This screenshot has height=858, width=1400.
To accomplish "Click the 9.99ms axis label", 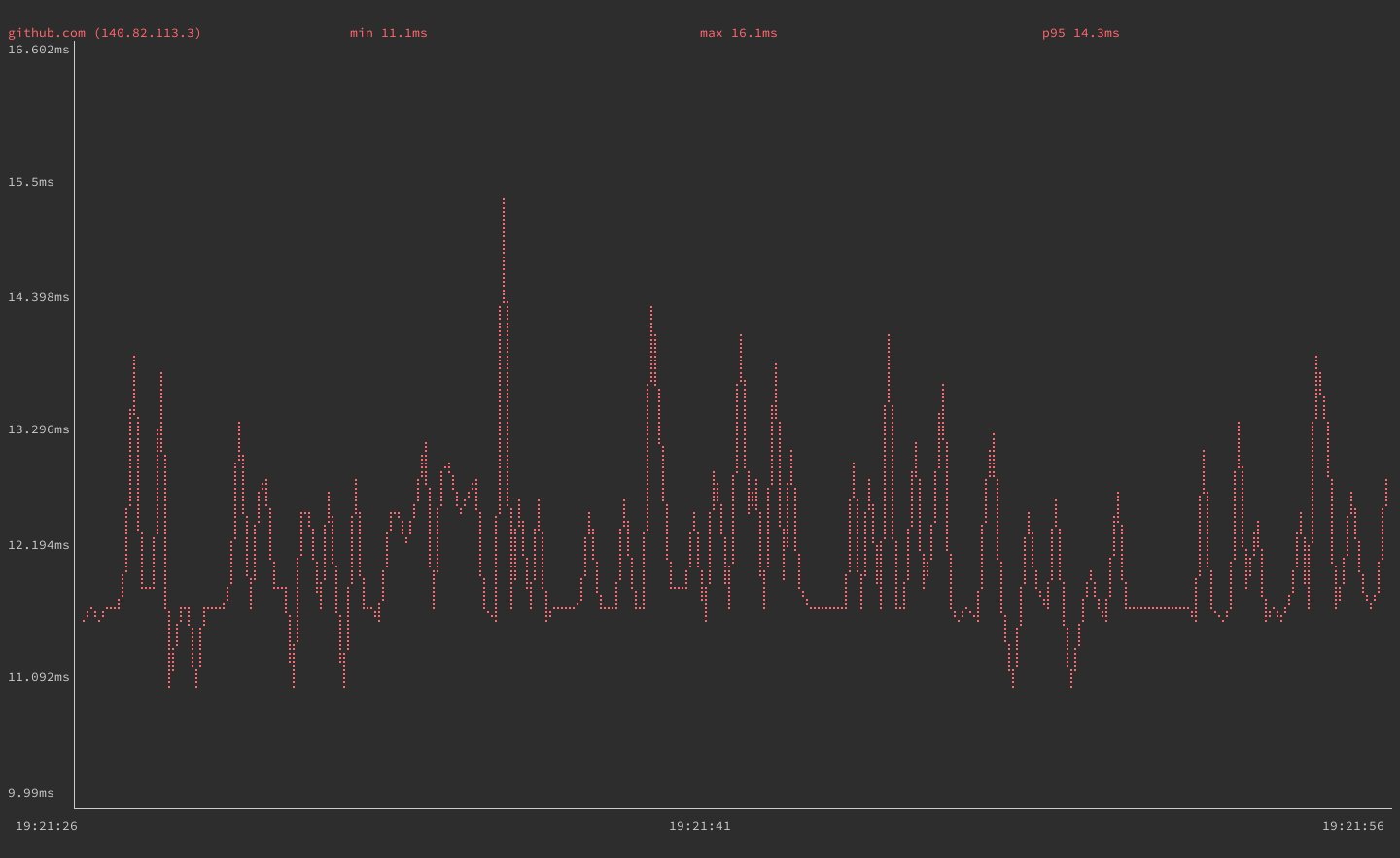I will point(30,793).
